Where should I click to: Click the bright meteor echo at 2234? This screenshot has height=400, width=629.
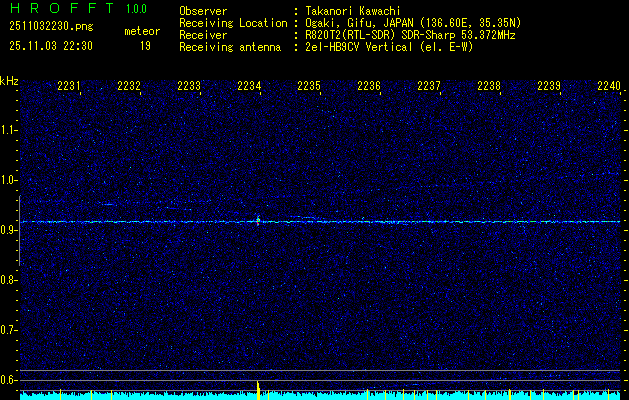pyautogui.click(x=258, y=220)
